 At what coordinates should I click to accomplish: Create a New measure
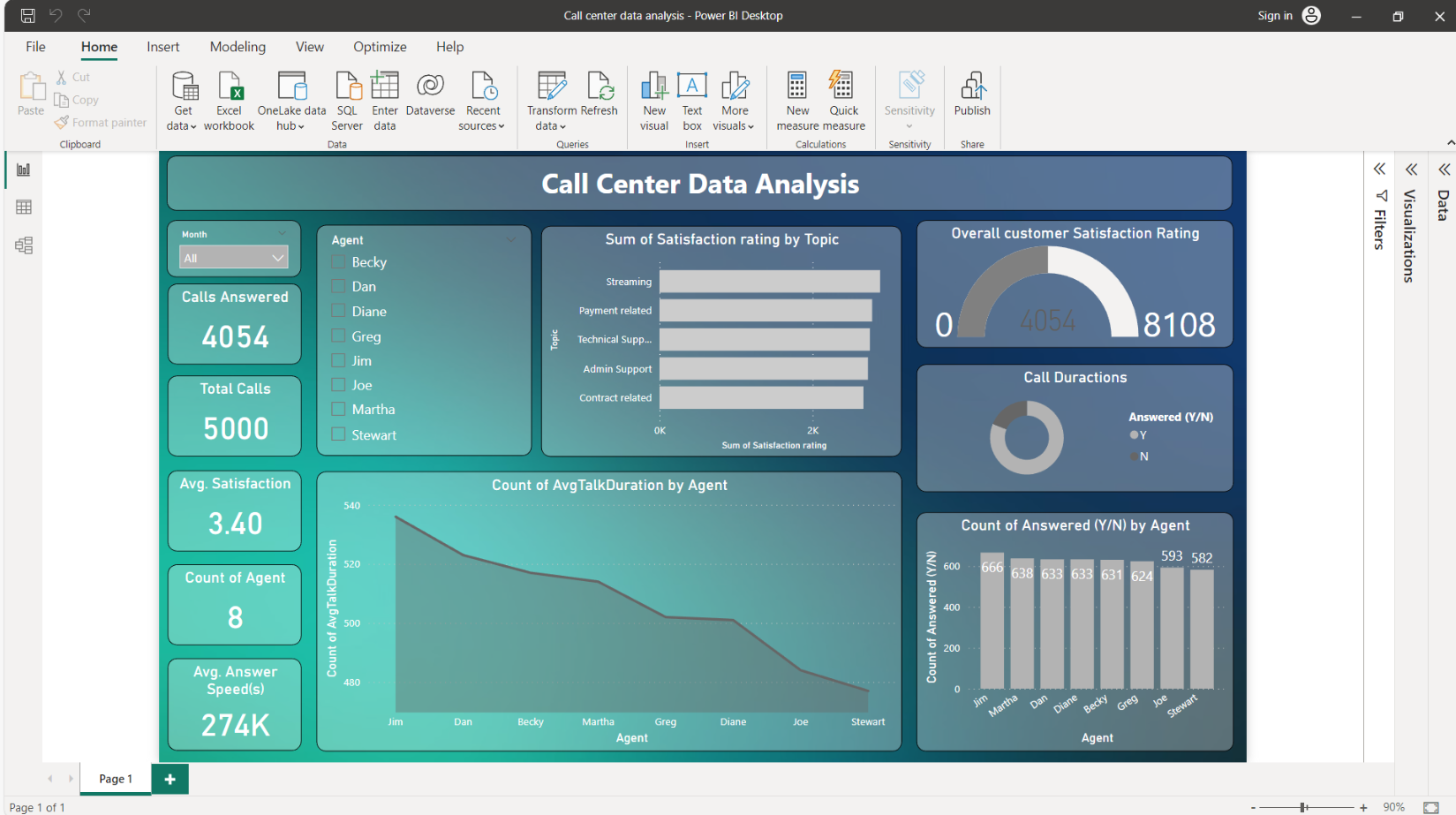(796, 100)
